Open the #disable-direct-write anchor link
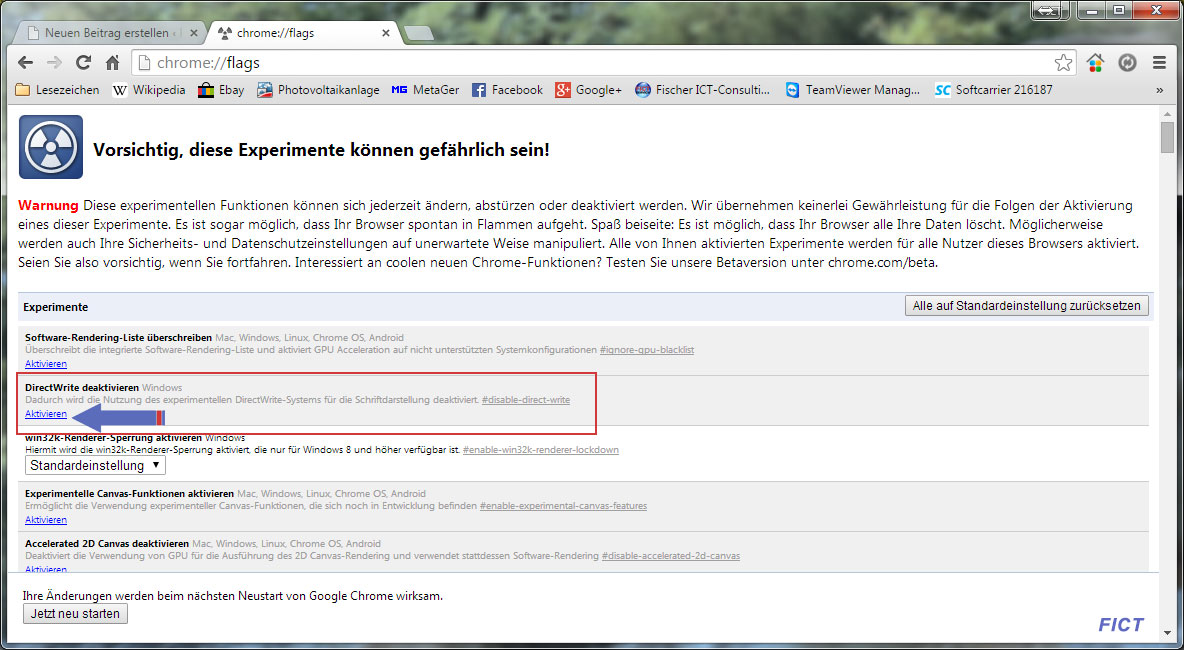Viewport: 1184px width, 650px height. pos(526,400)
